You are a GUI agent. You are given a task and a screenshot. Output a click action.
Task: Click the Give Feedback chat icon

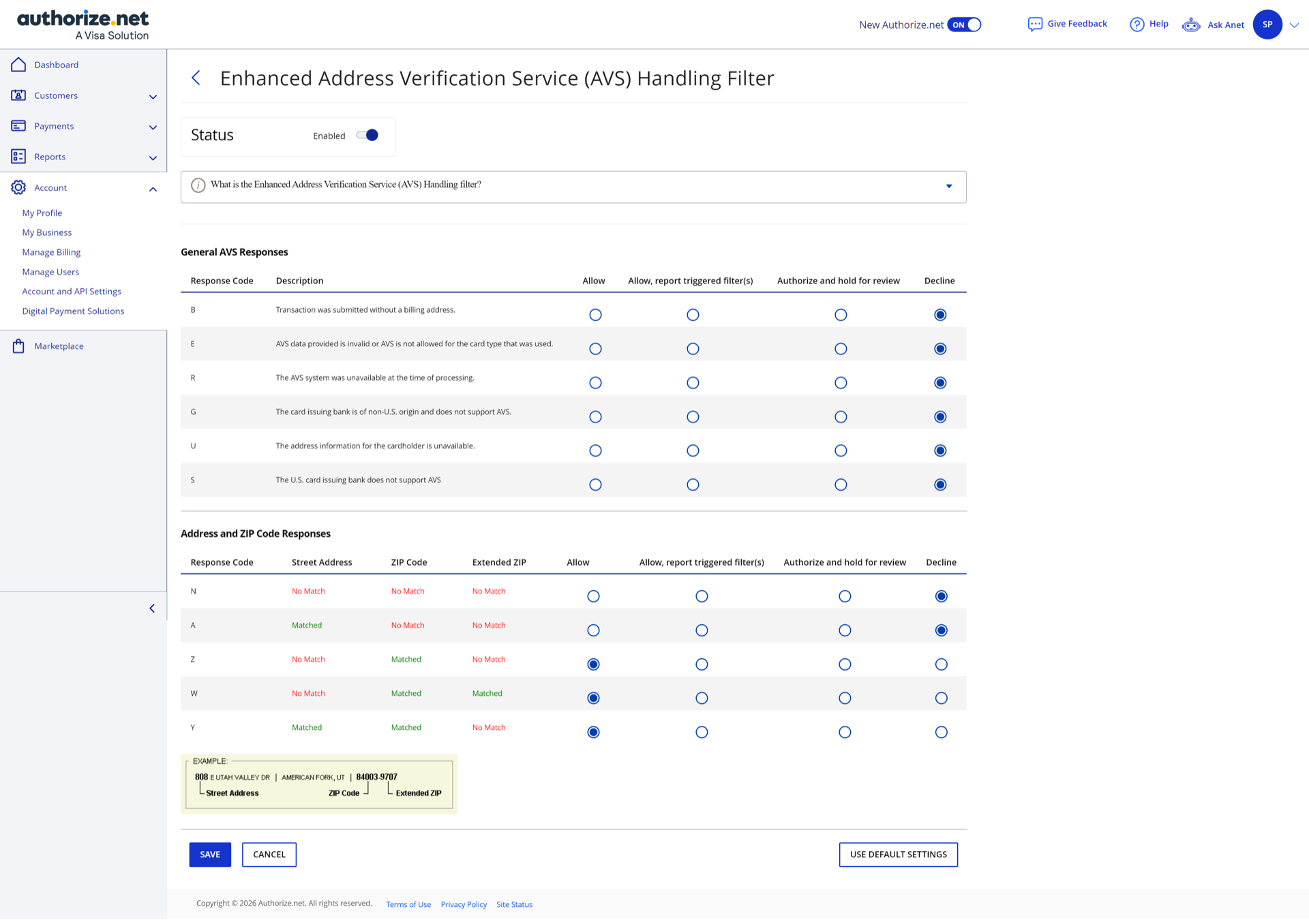click(1035, 25)
